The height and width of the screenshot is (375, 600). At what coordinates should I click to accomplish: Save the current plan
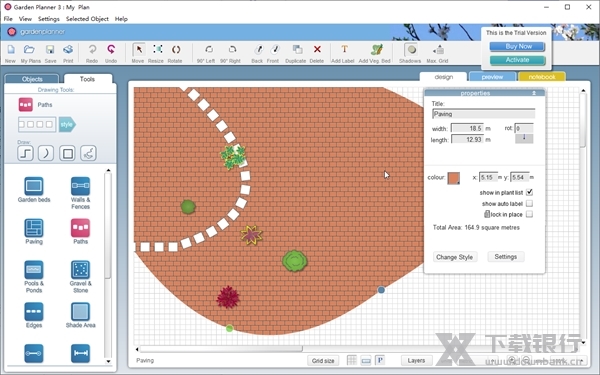point(50,49)
